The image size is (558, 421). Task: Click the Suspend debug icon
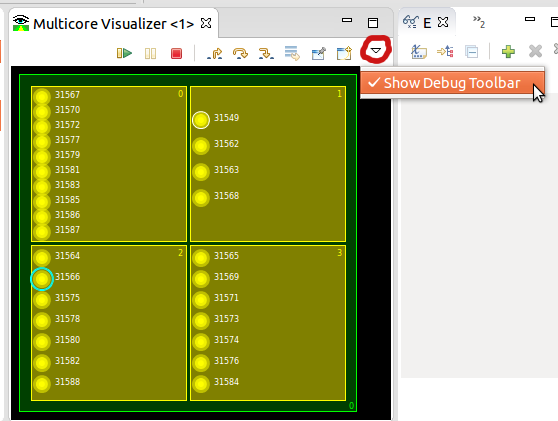(150, 54)
